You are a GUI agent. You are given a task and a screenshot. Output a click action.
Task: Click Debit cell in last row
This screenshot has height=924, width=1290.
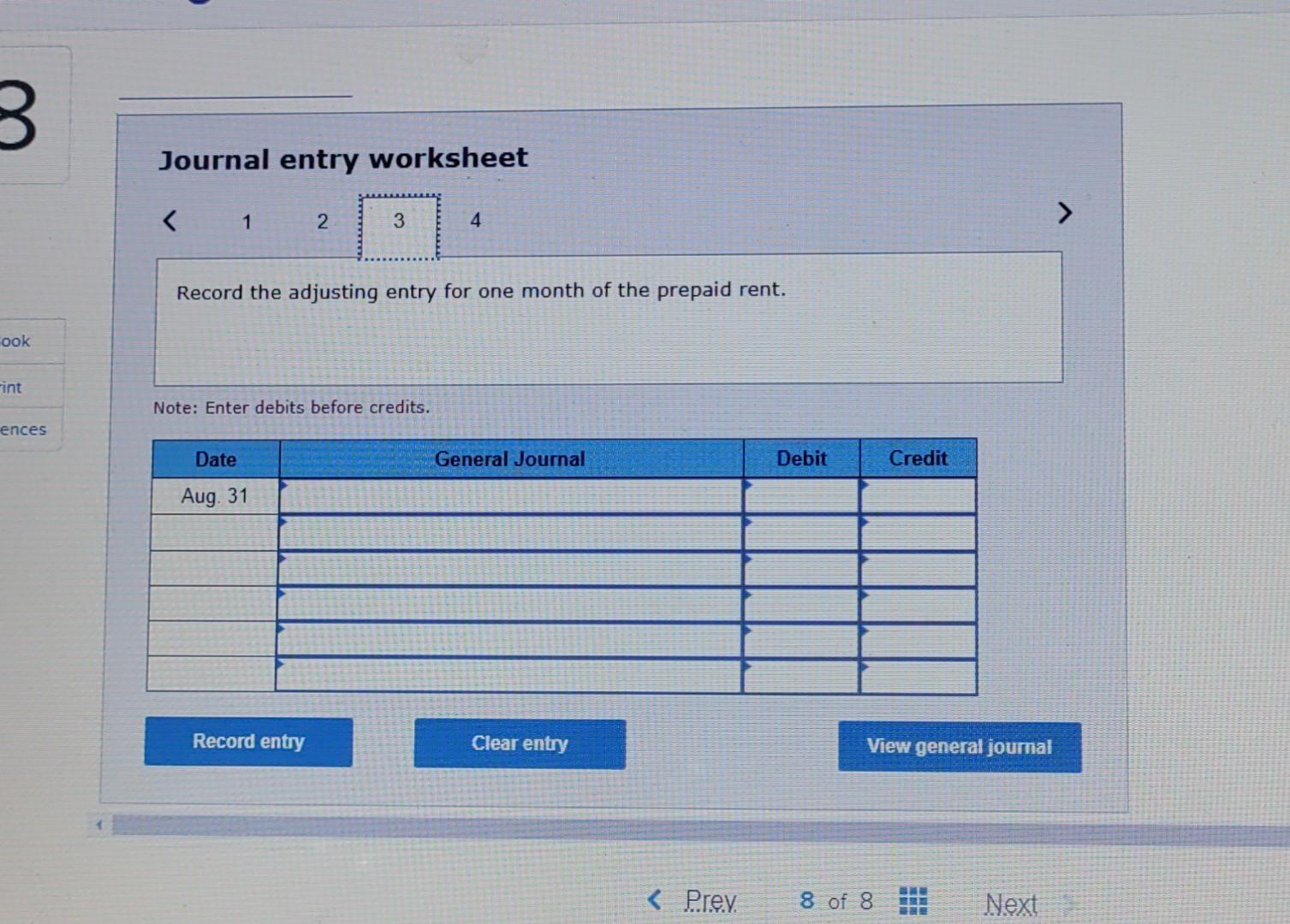click(x=801, y=677)
